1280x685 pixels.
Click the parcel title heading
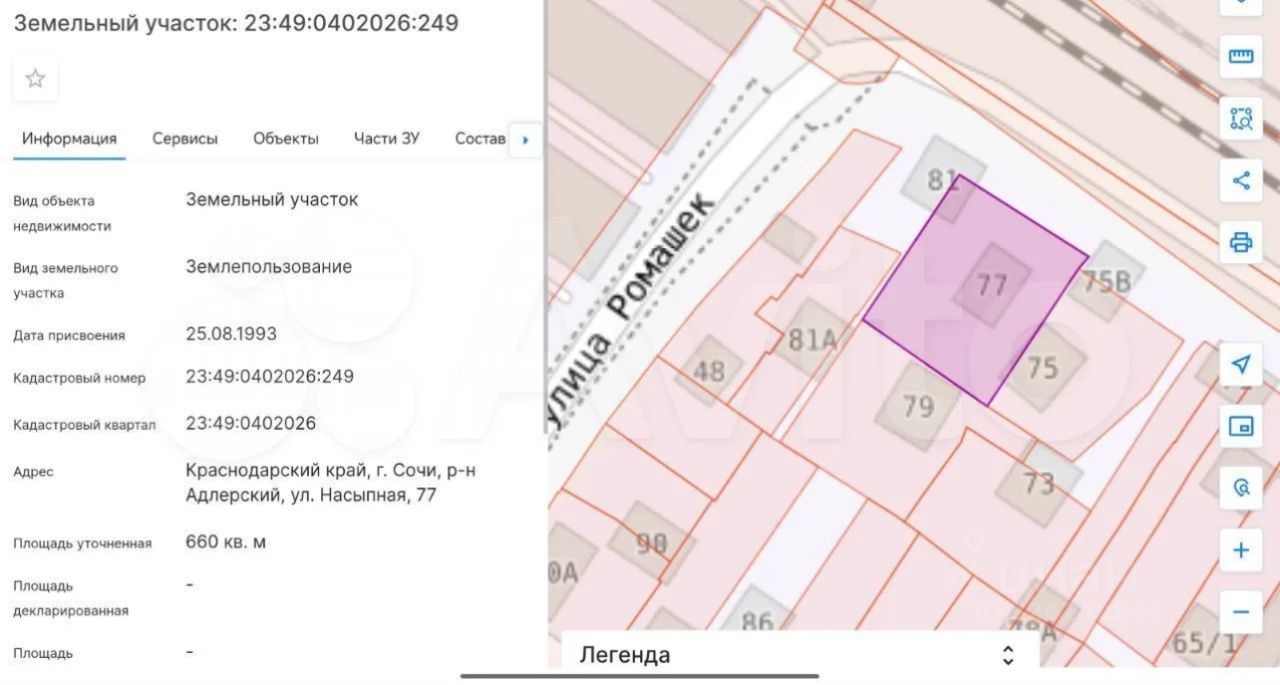point(236,23)
